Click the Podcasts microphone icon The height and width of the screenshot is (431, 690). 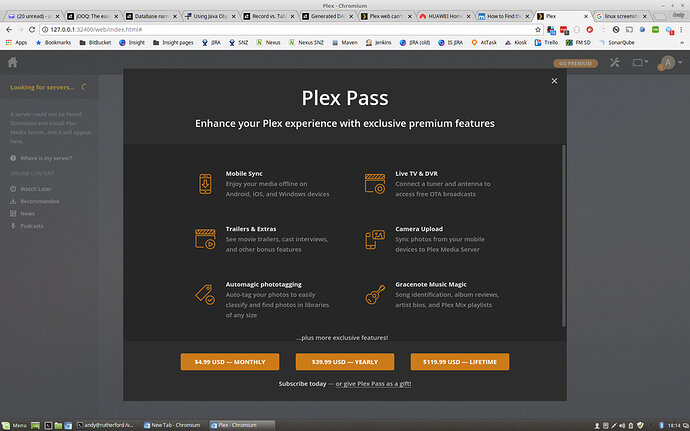tap(13, 226)
